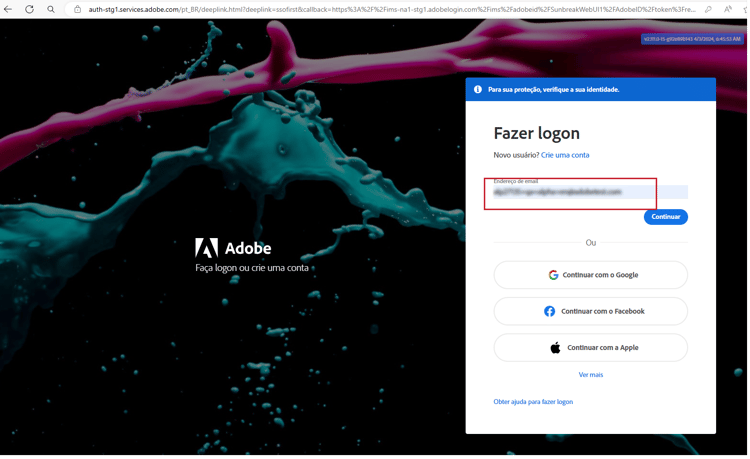The height and width of the screenshot is (459, 750).
Task: Click the info icon in the blue banner
Action: click(477, 89)
